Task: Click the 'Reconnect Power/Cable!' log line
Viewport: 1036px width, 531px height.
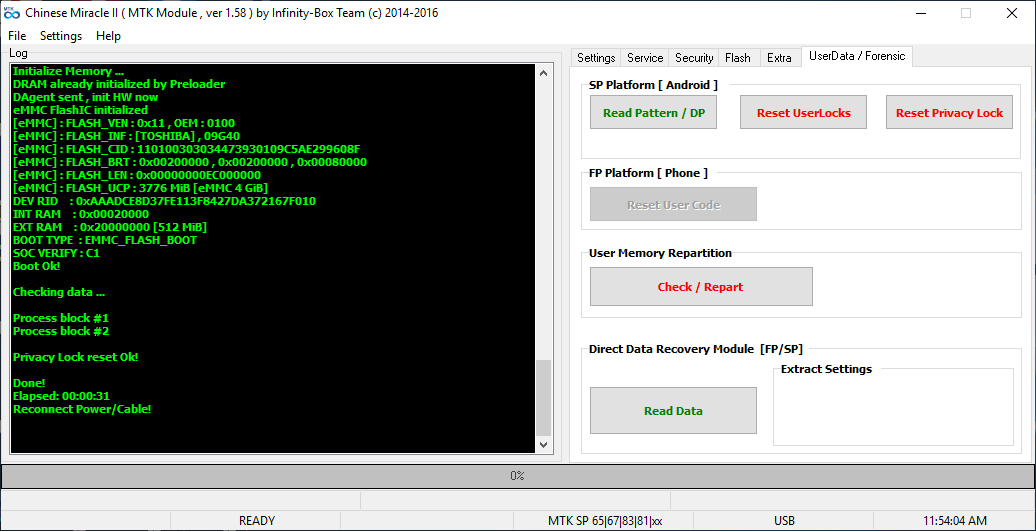Action: click(x=82, y=409)
